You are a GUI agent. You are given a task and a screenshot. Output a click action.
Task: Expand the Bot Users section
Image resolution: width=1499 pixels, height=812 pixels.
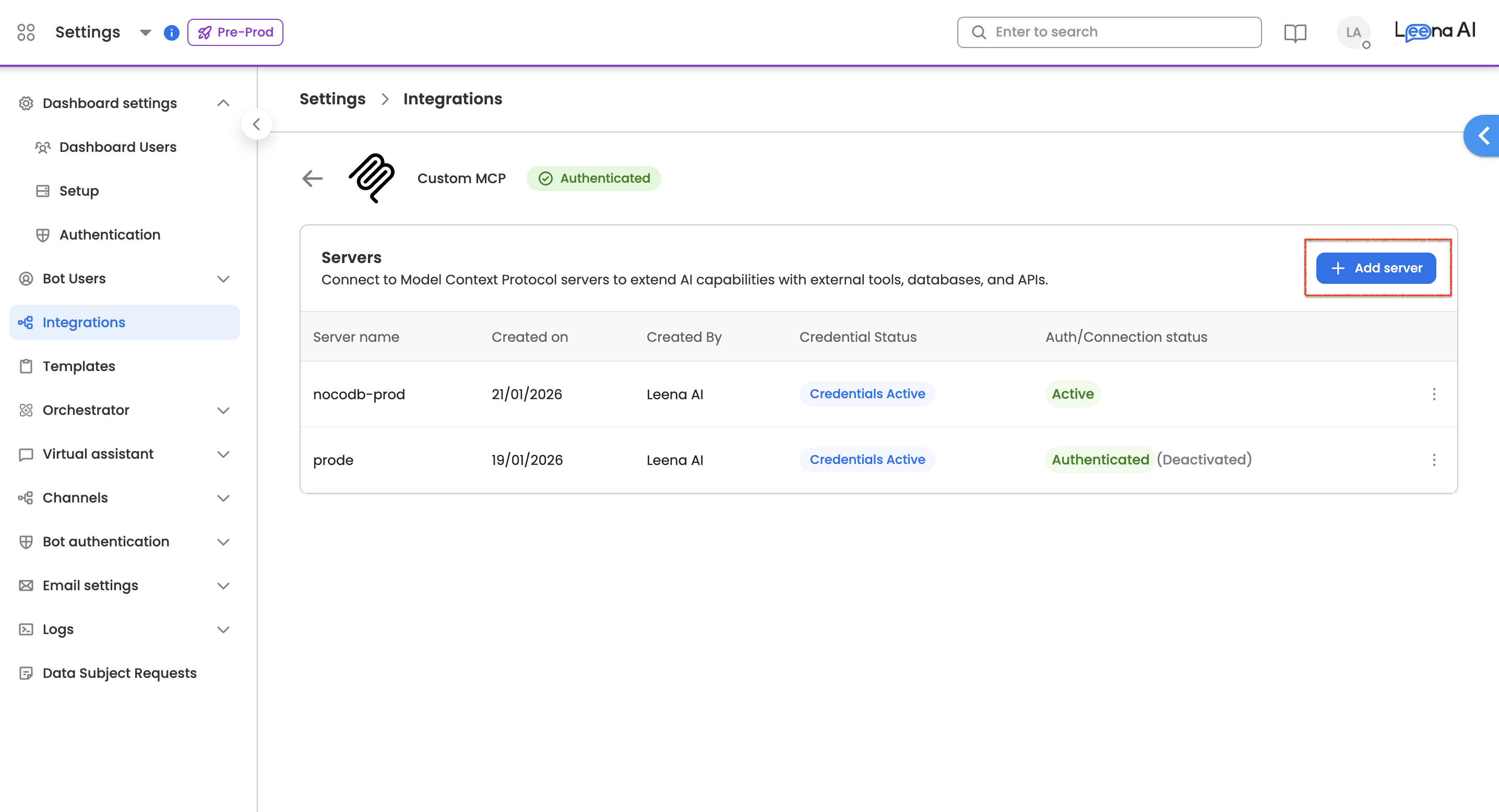[x=223, y=279]
